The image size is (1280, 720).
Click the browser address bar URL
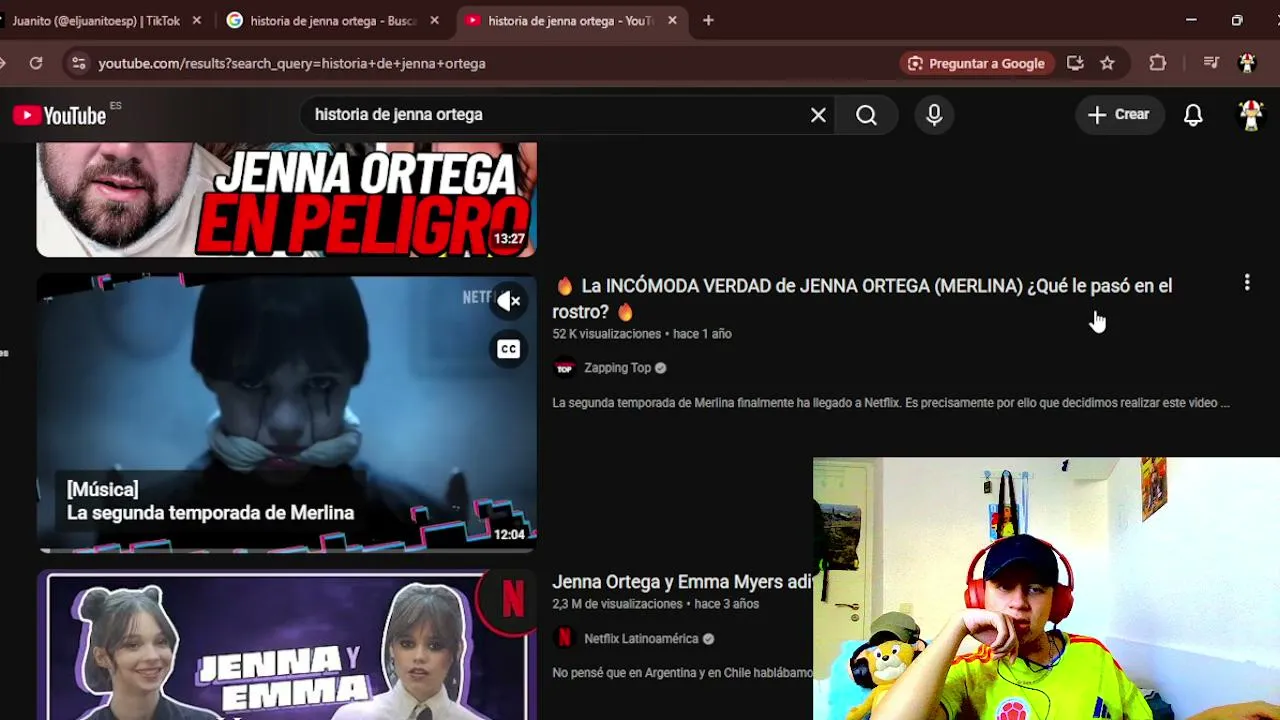pyautogui.click(x=292, y=63)
